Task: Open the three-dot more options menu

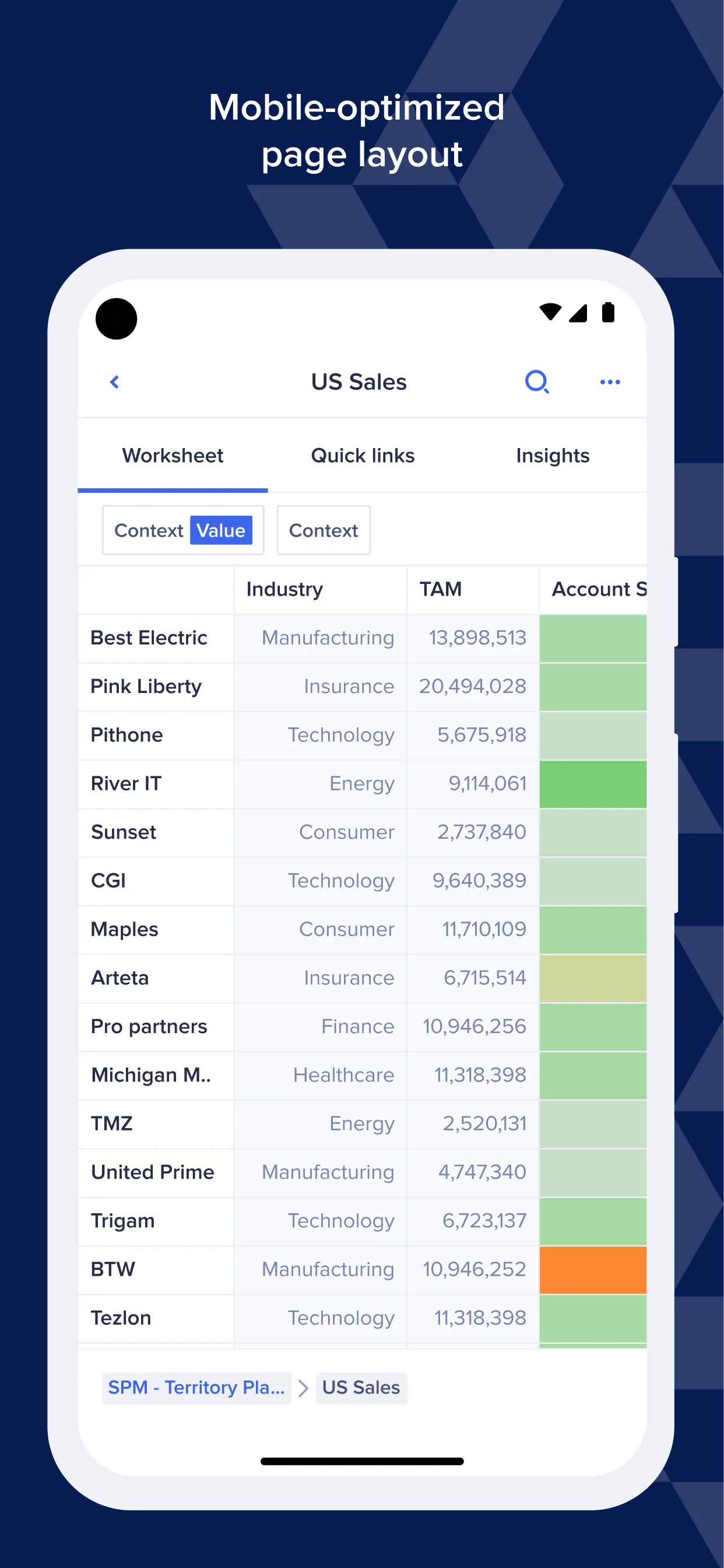Action: tap(610, 382)
